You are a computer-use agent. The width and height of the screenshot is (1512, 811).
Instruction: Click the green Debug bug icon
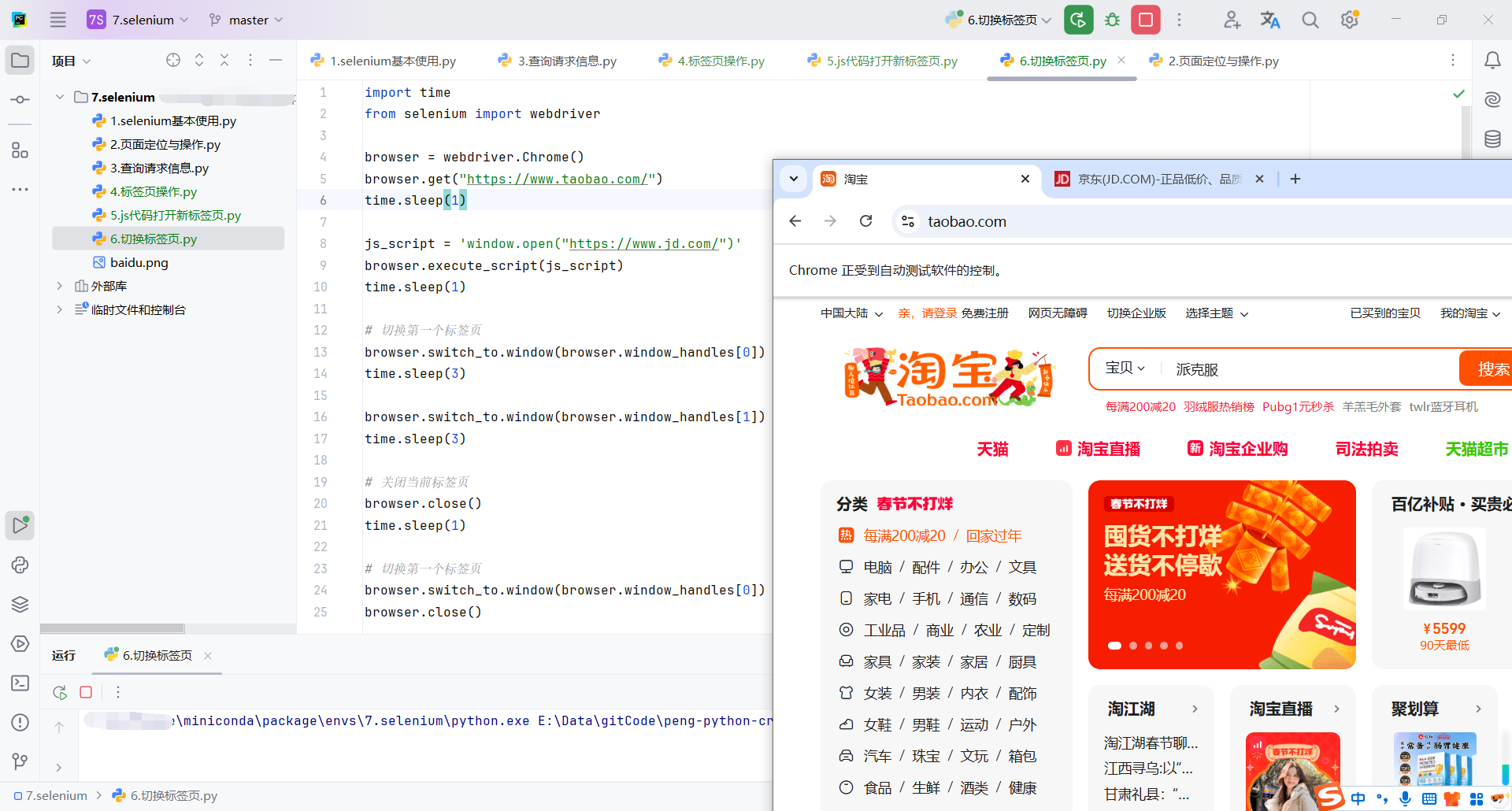click(x=1112, y=20)
